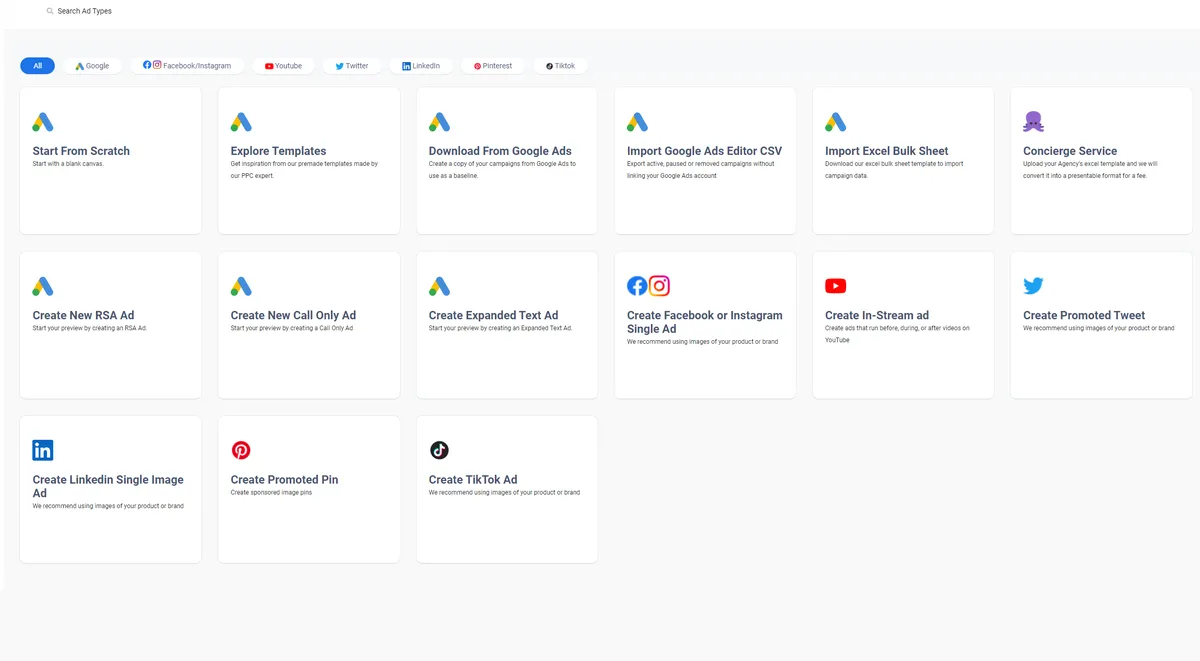The image size is (1200, 661).
Task: Click 'Create a copy of your campaigns' description
Action: (502, 170)
